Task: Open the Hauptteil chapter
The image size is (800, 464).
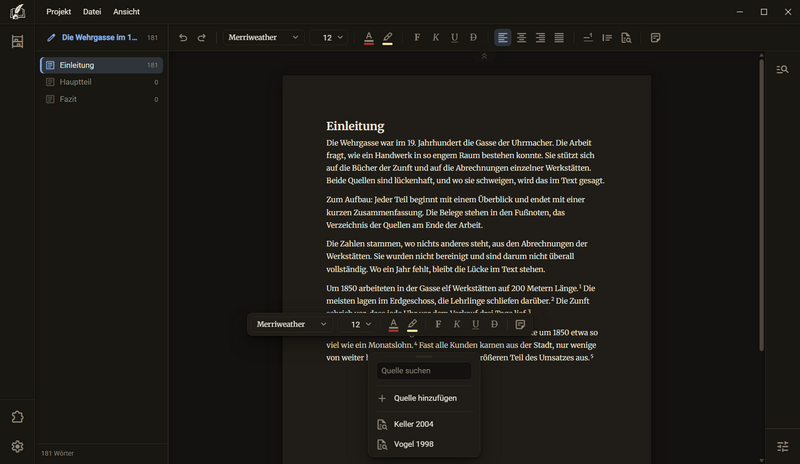Action: [x=102, y=82]
